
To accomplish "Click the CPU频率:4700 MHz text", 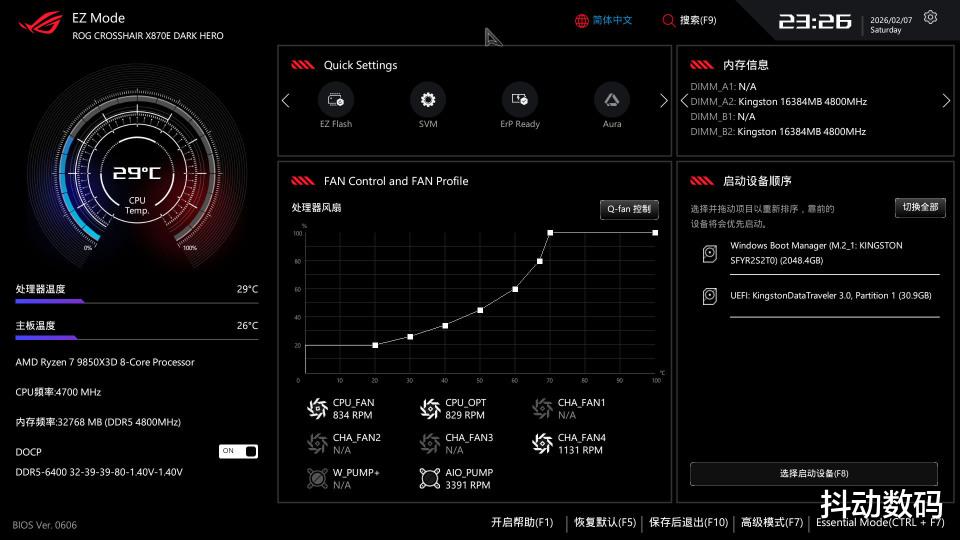I will point(58,392).
